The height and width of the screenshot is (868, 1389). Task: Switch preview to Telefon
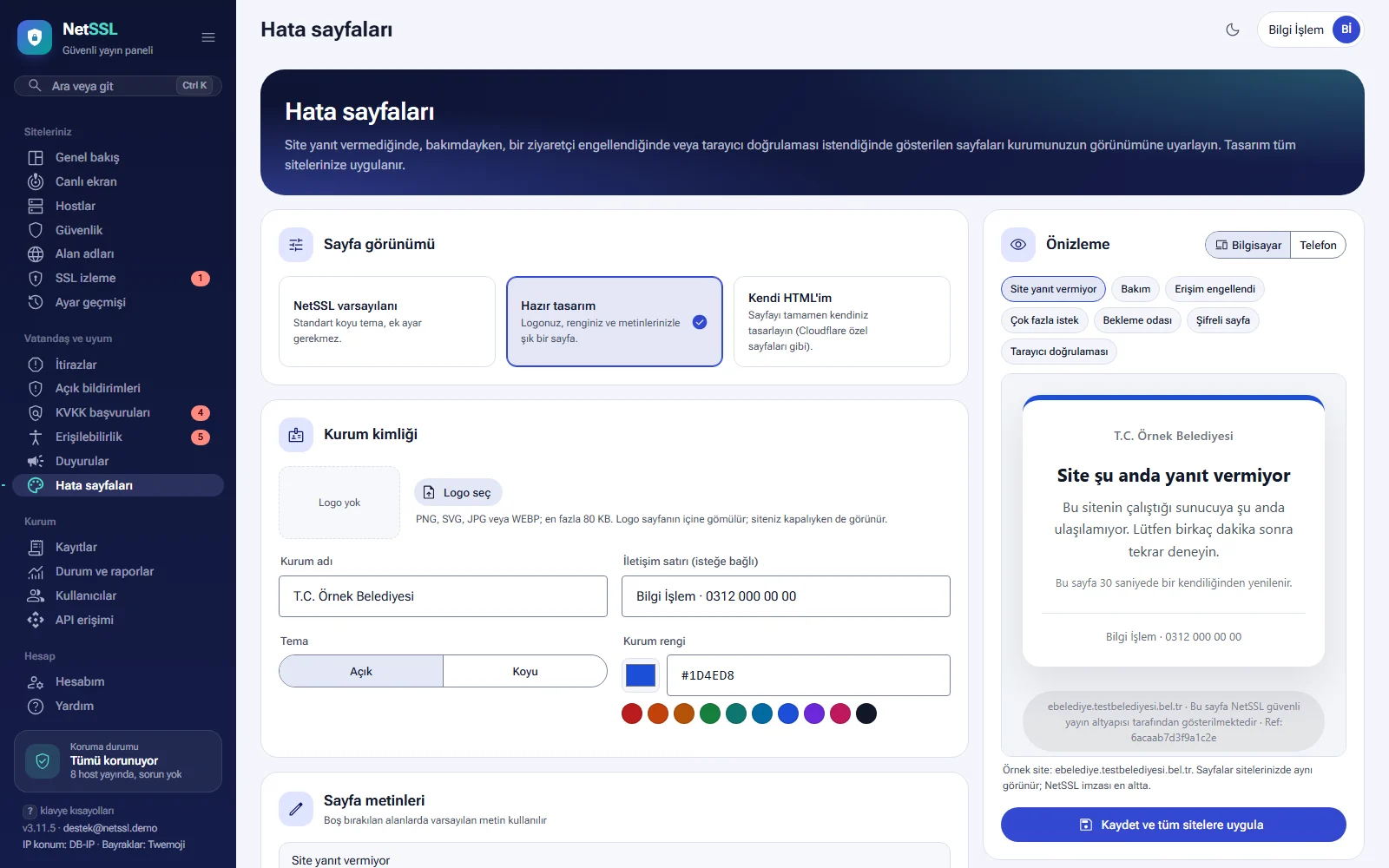[1318, 245]
